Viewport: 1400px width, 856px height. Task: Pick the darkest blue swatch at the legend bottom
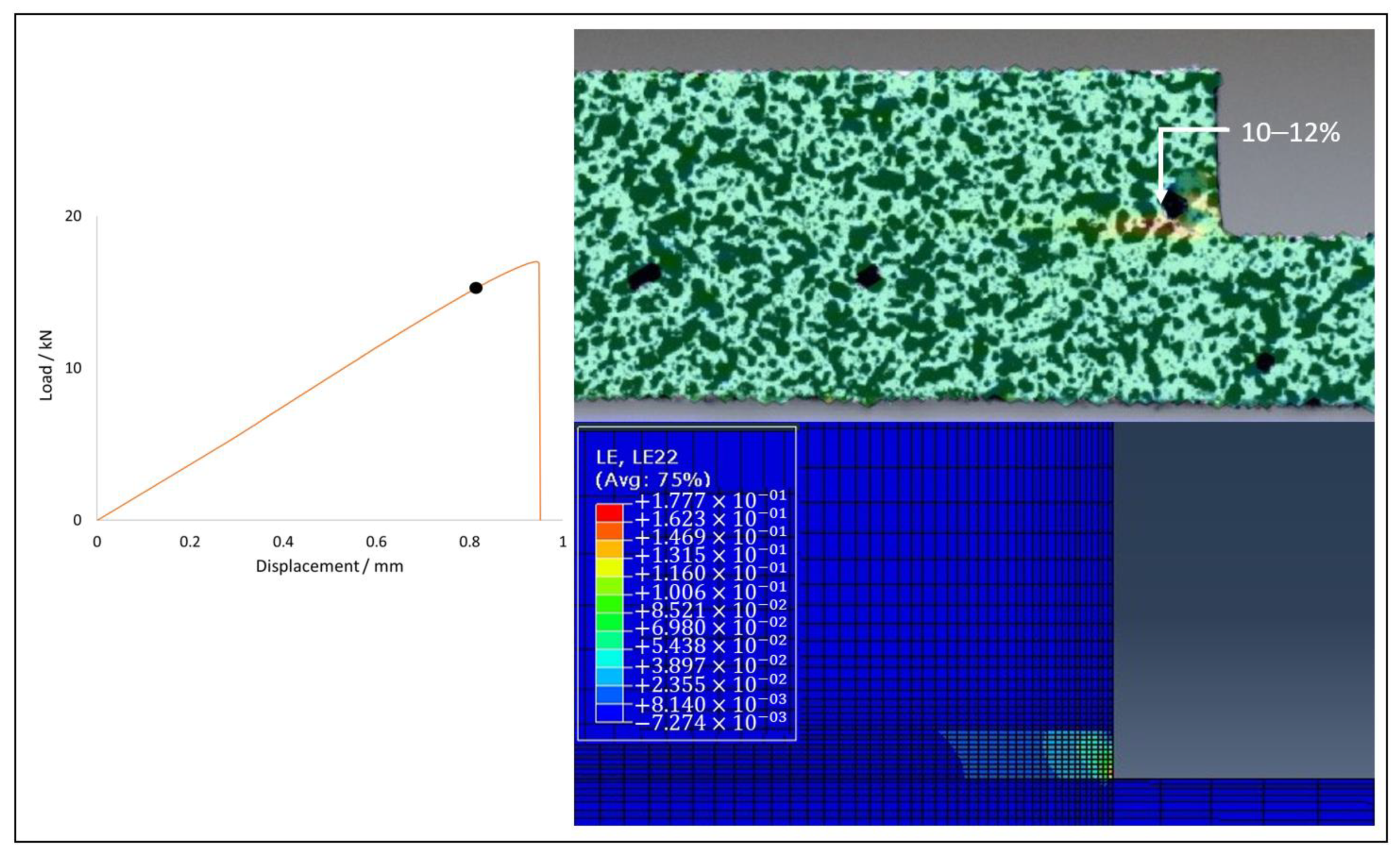click(x=609, y=713)
